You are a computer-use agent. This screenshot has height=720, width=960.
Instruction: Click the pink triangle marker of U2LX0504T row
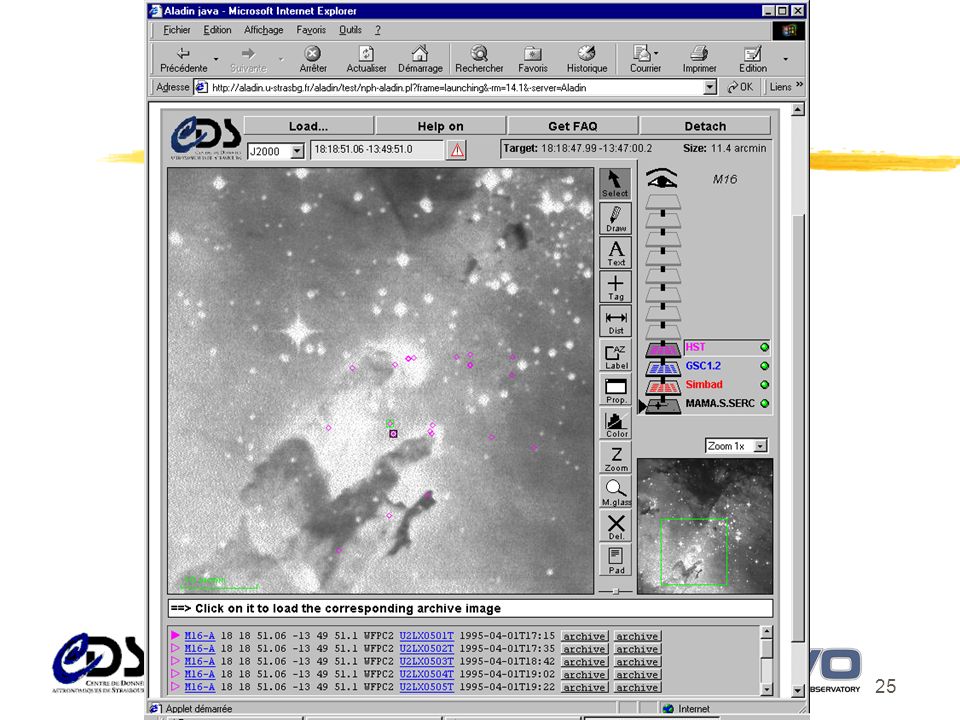pos(175,674)
